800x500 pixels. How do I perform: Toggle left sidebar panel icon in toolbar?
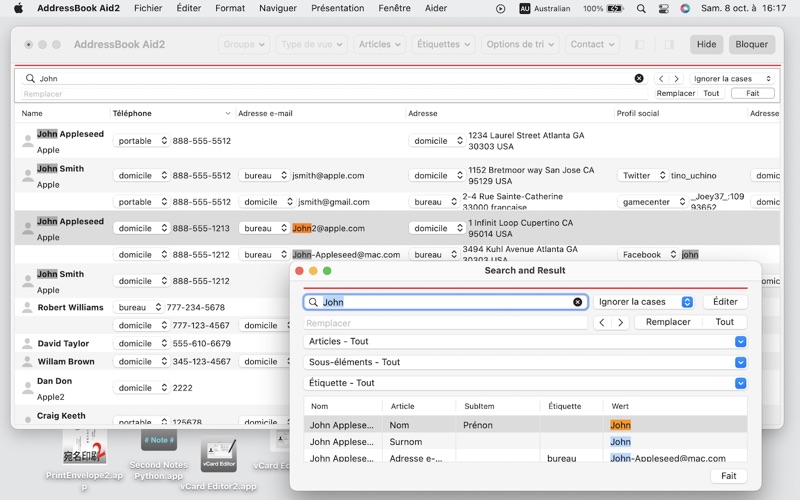(639, 44)
